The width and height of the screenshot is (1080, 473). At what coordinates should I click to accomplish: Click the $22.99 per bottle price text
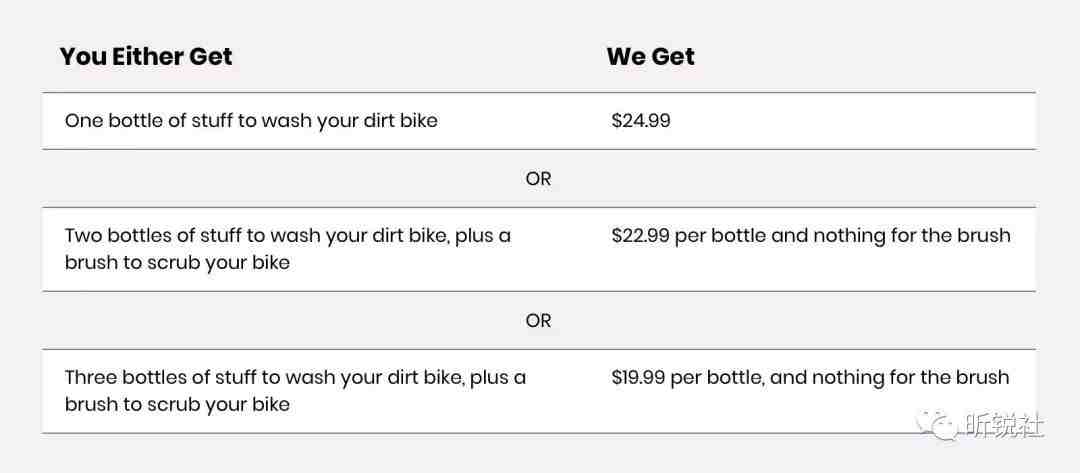point(811,235)
